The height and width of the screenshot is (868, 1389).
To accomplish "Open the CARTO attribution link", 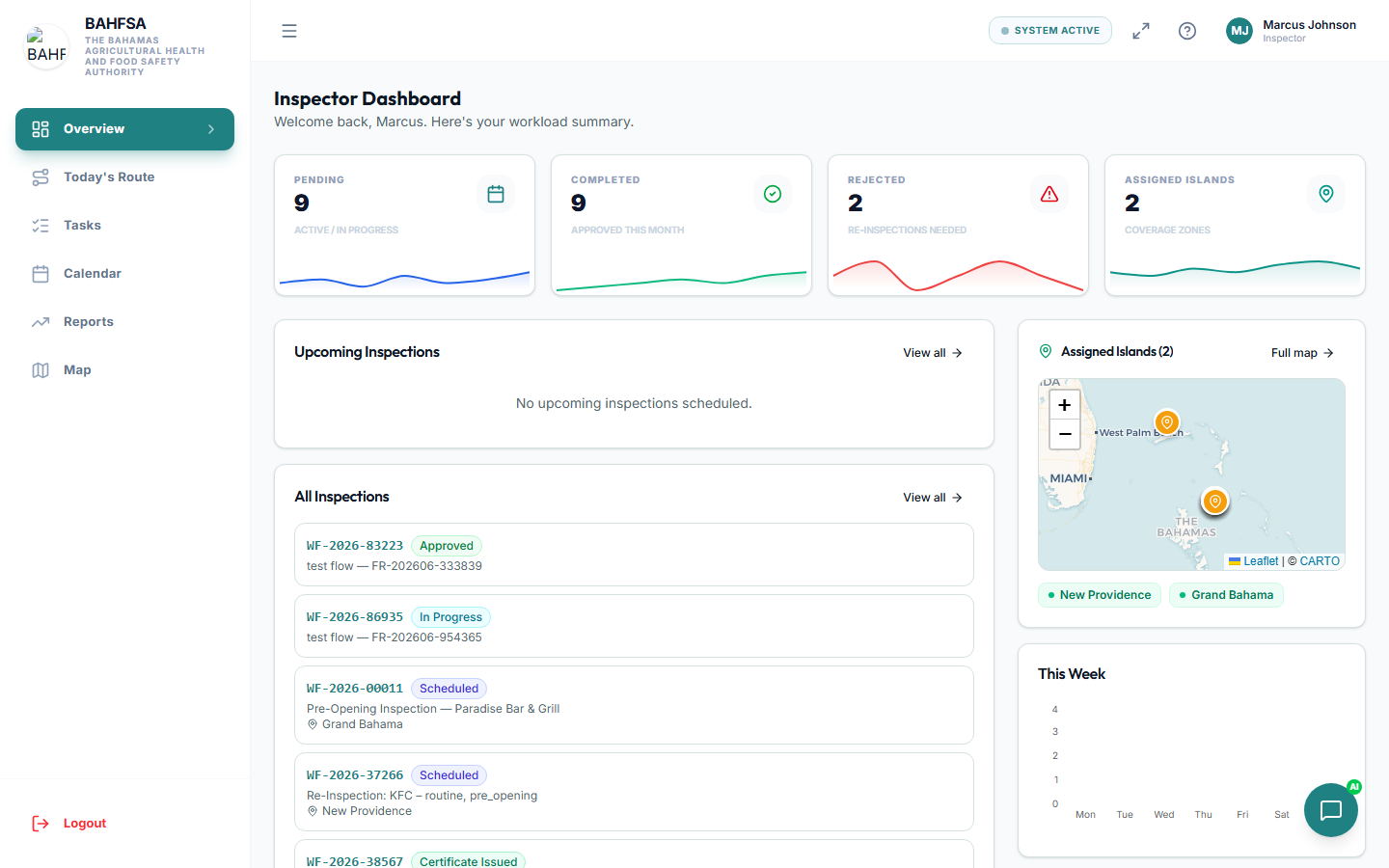I will coord(1320,561).
